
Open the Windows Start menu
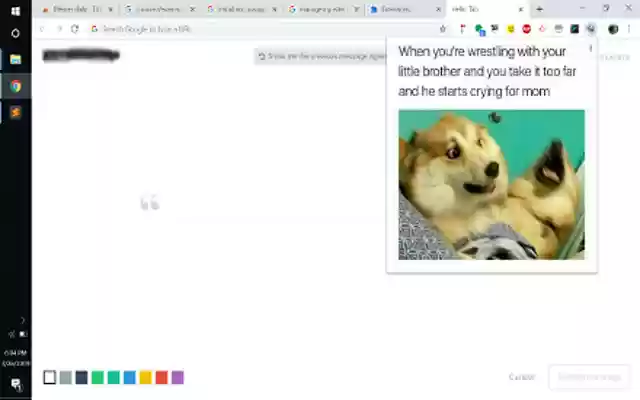point(16,11)
